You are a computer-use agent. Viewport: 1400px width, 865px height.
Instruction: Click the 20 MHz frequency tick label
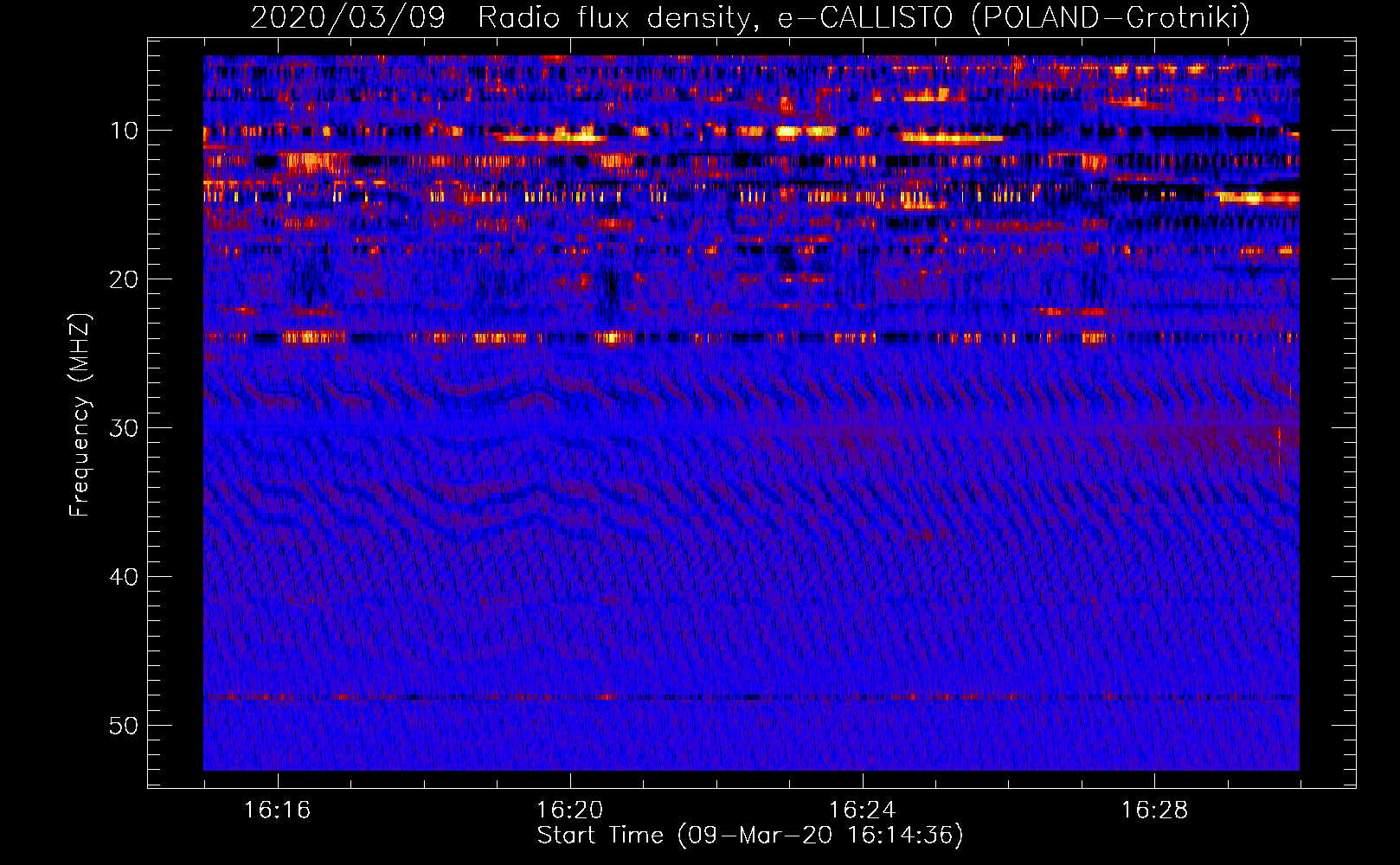pyautogui.click(x=124, y=279)
